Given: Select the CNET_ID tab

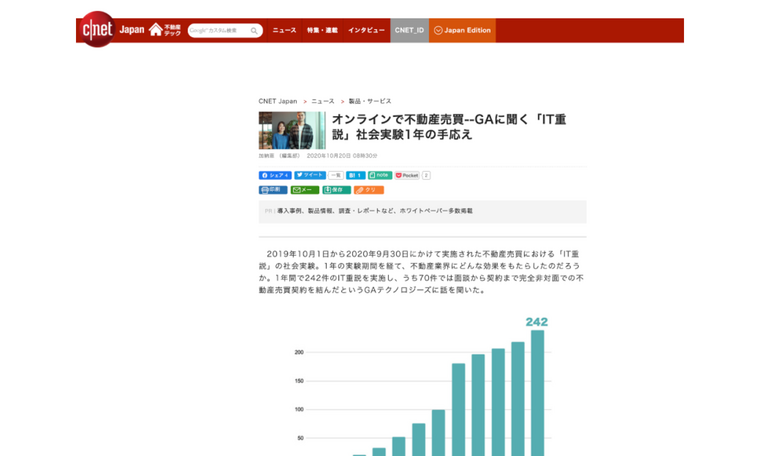Looking at the screenshot, I should pos(409,30).
